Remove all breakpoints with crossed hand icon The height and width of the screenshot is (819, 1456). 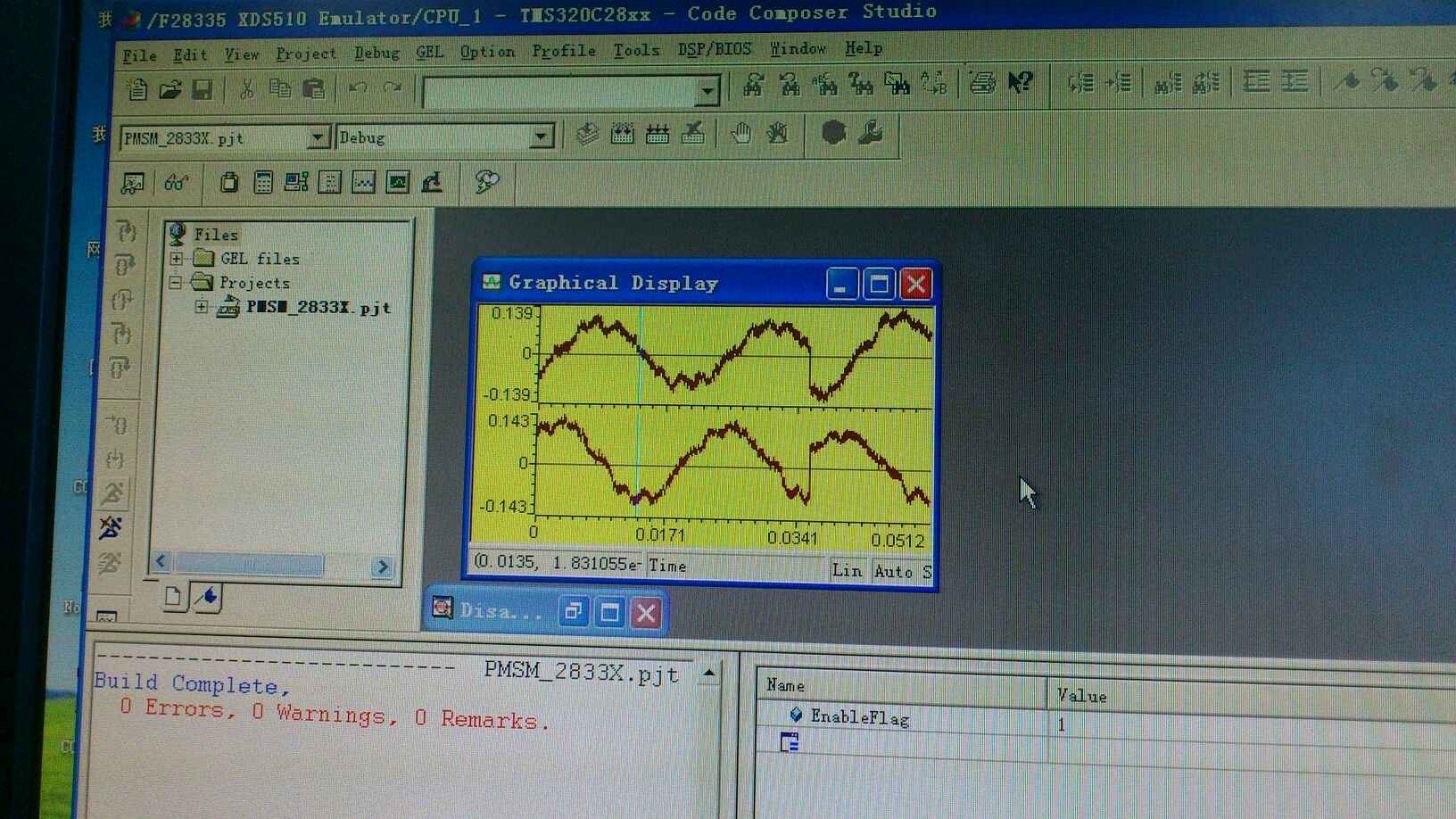tap(777, 133)
